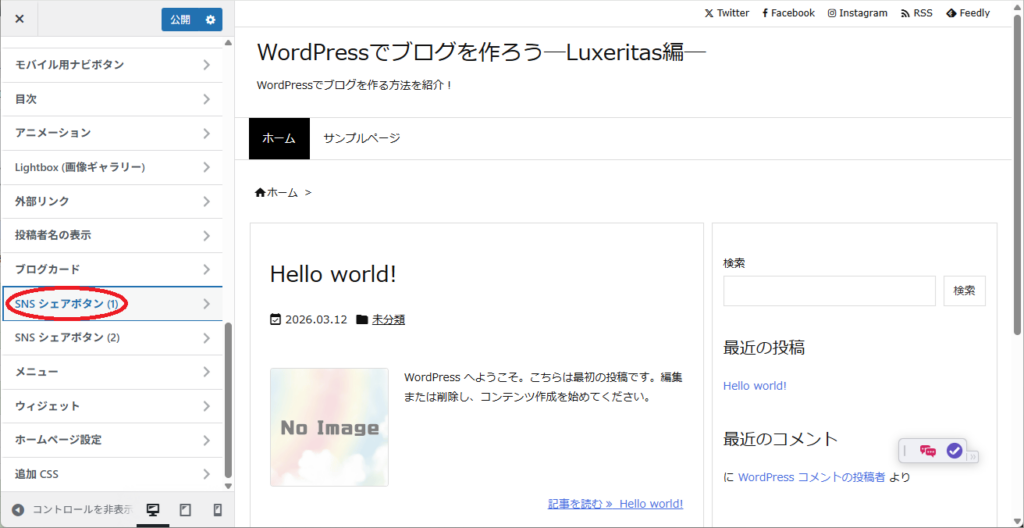Open モバイル用ナビボタン section
Image resolution: width=1024 pixels, height=528 pixels.
[112, 65]
